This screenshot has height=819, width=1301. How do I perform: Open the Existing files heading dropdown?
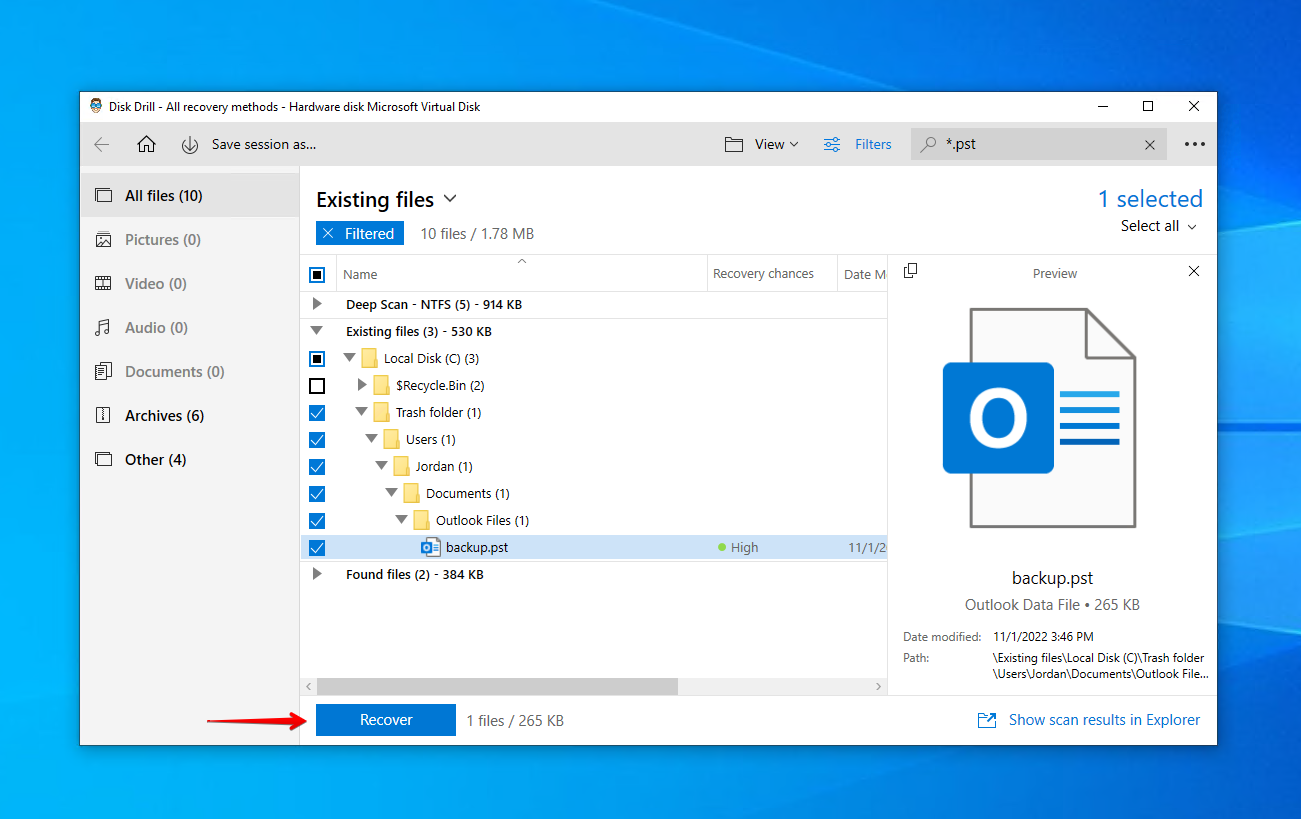[450, 199]
